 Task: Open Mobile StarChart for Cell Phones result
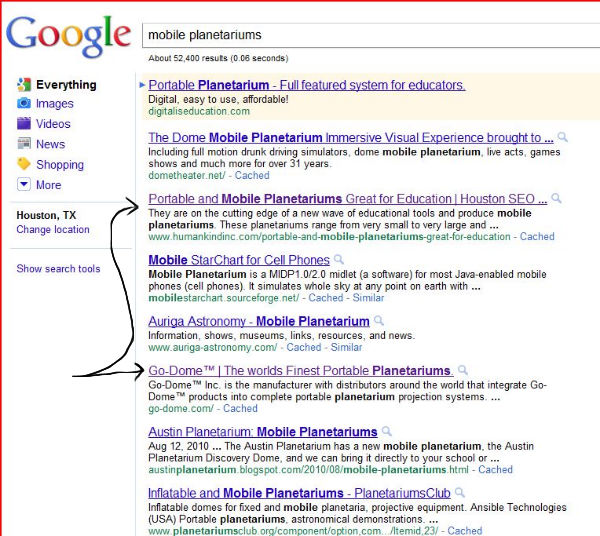coord(239,260)
